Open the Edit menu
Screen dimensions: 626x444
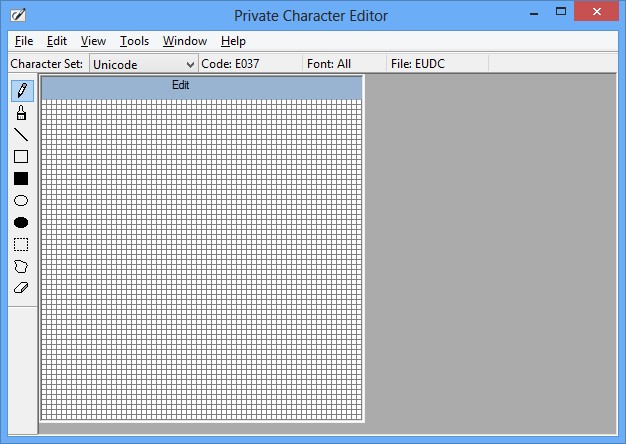pos(57,41)
